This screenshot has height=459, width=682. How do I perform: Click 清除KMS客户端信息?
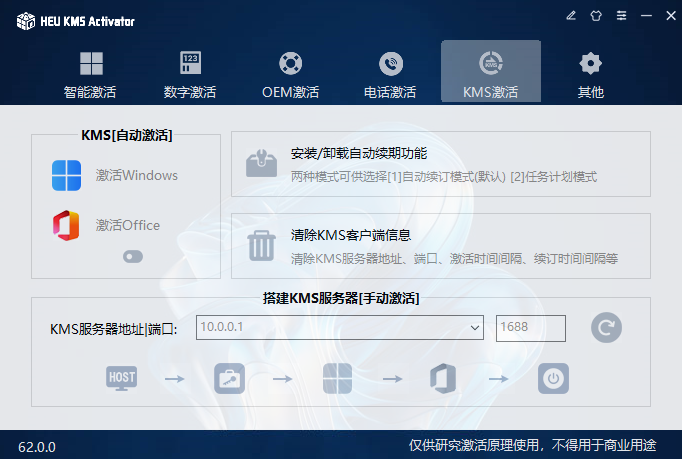[x=351, y=235]
